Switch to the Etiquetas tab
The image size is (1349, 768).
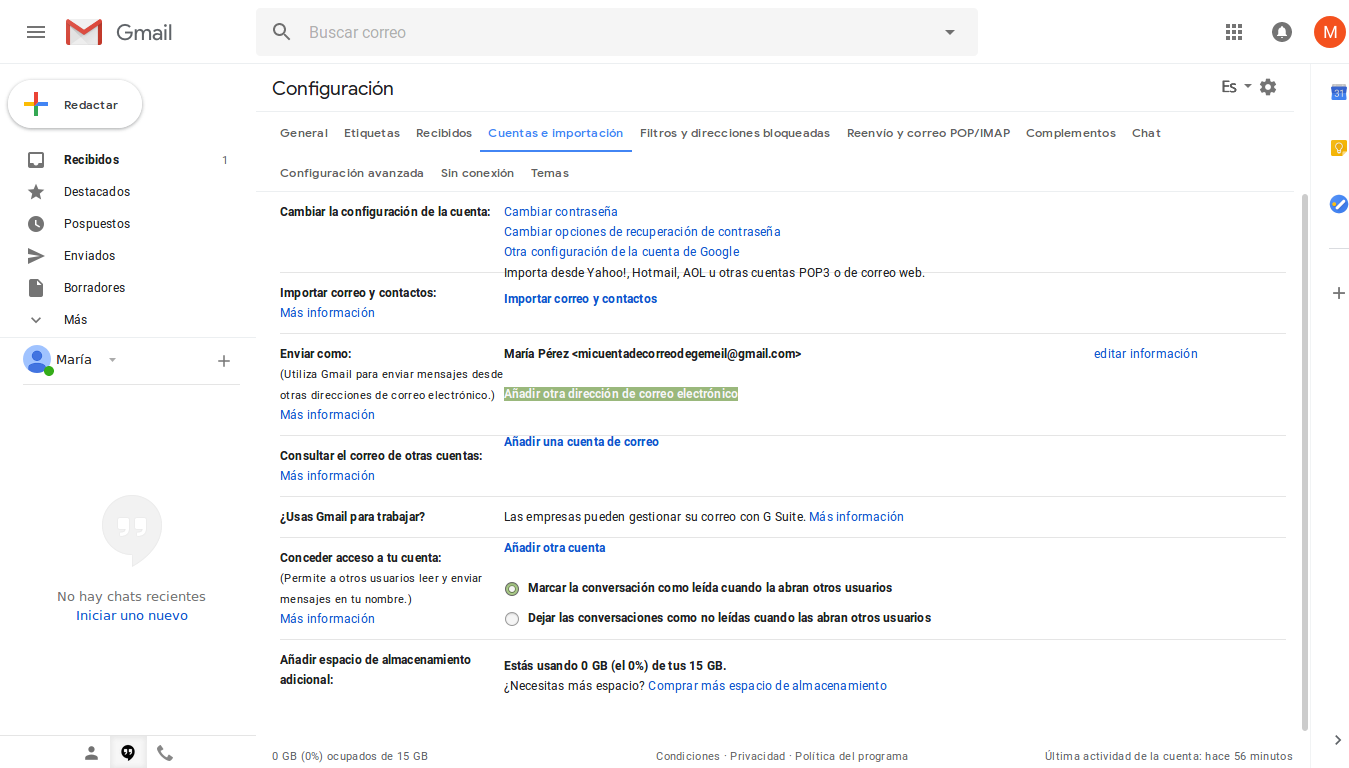click(x=371, y=133)
